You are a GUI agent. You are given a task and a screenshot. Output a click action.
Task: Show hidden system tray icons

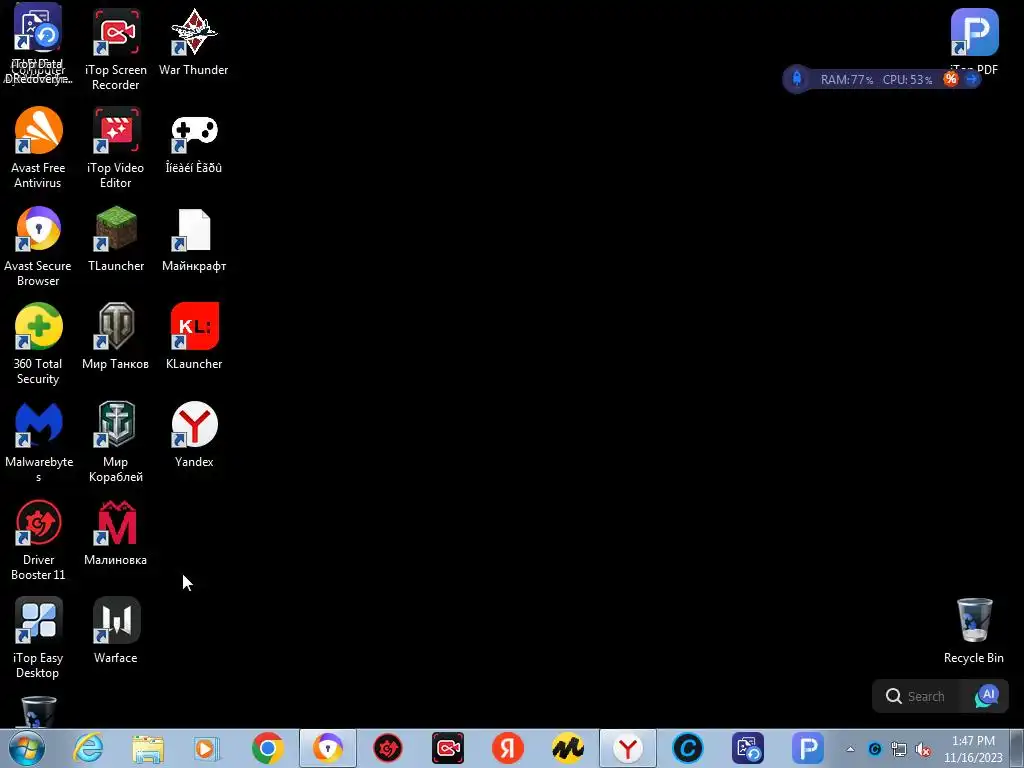[x=850, y=749]
